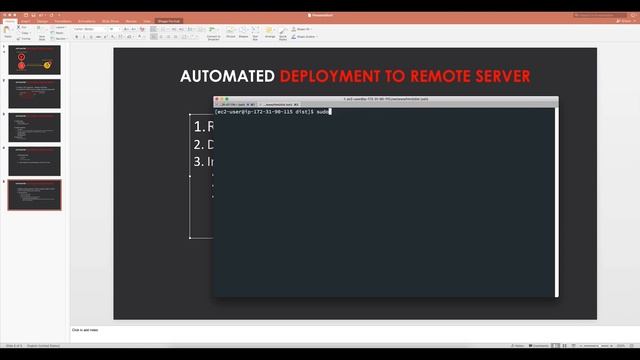The height and width of the screenshot is (360, 640).
Task: Click the zoom slider in status bar
Action: (596, 346)
